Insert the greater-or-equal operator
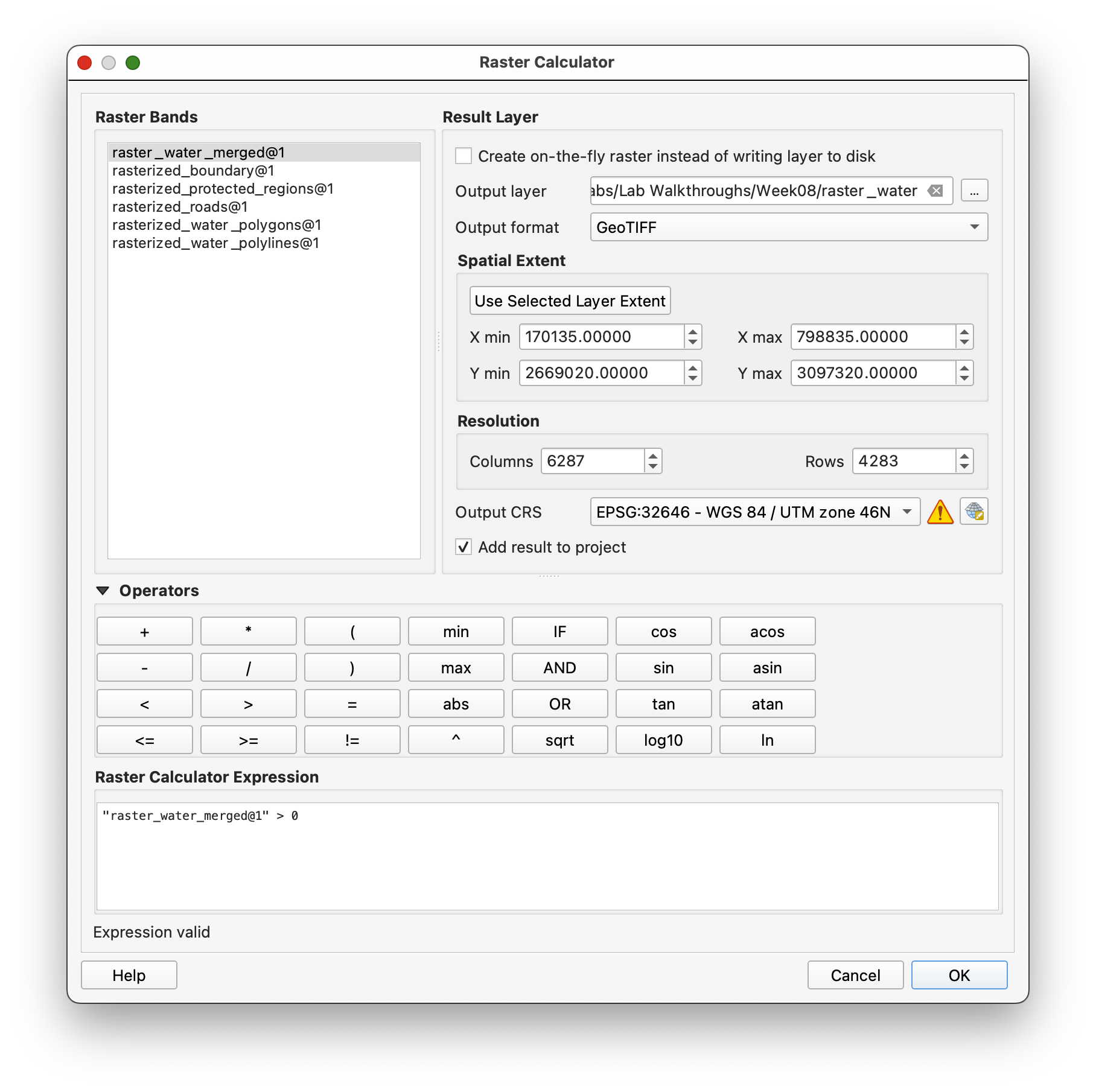Viewport: 1096px width, 1092px height. (249, 740)
